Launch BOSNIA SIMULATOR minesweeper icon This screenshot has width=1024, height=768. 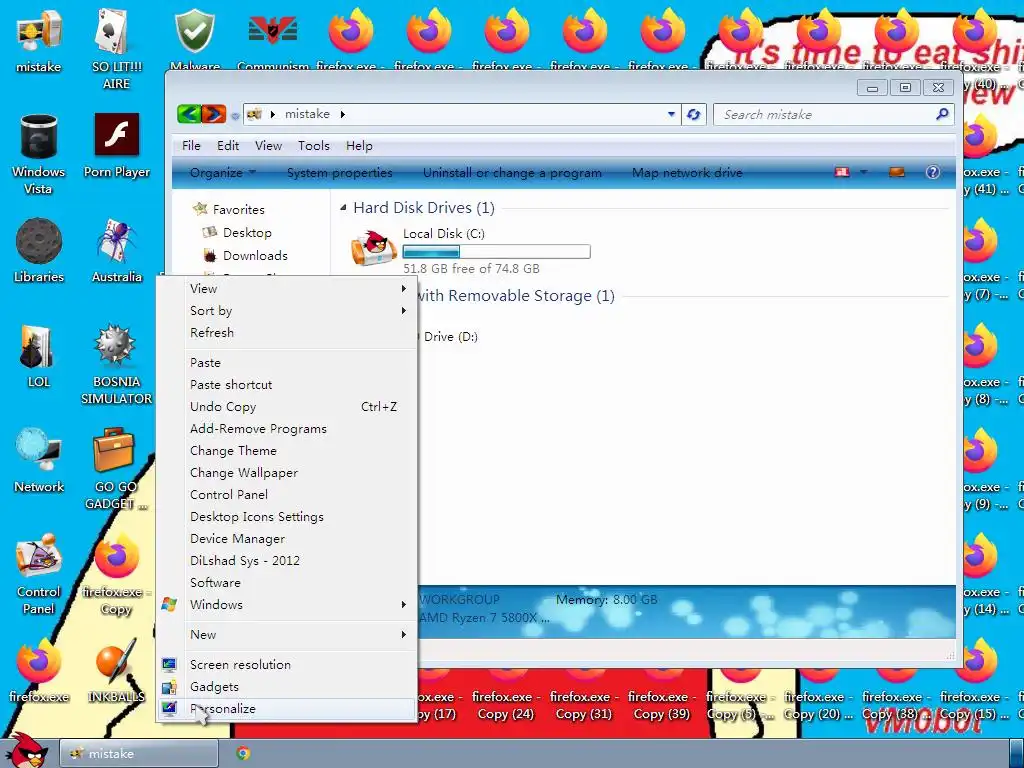[x=116, y=364]
